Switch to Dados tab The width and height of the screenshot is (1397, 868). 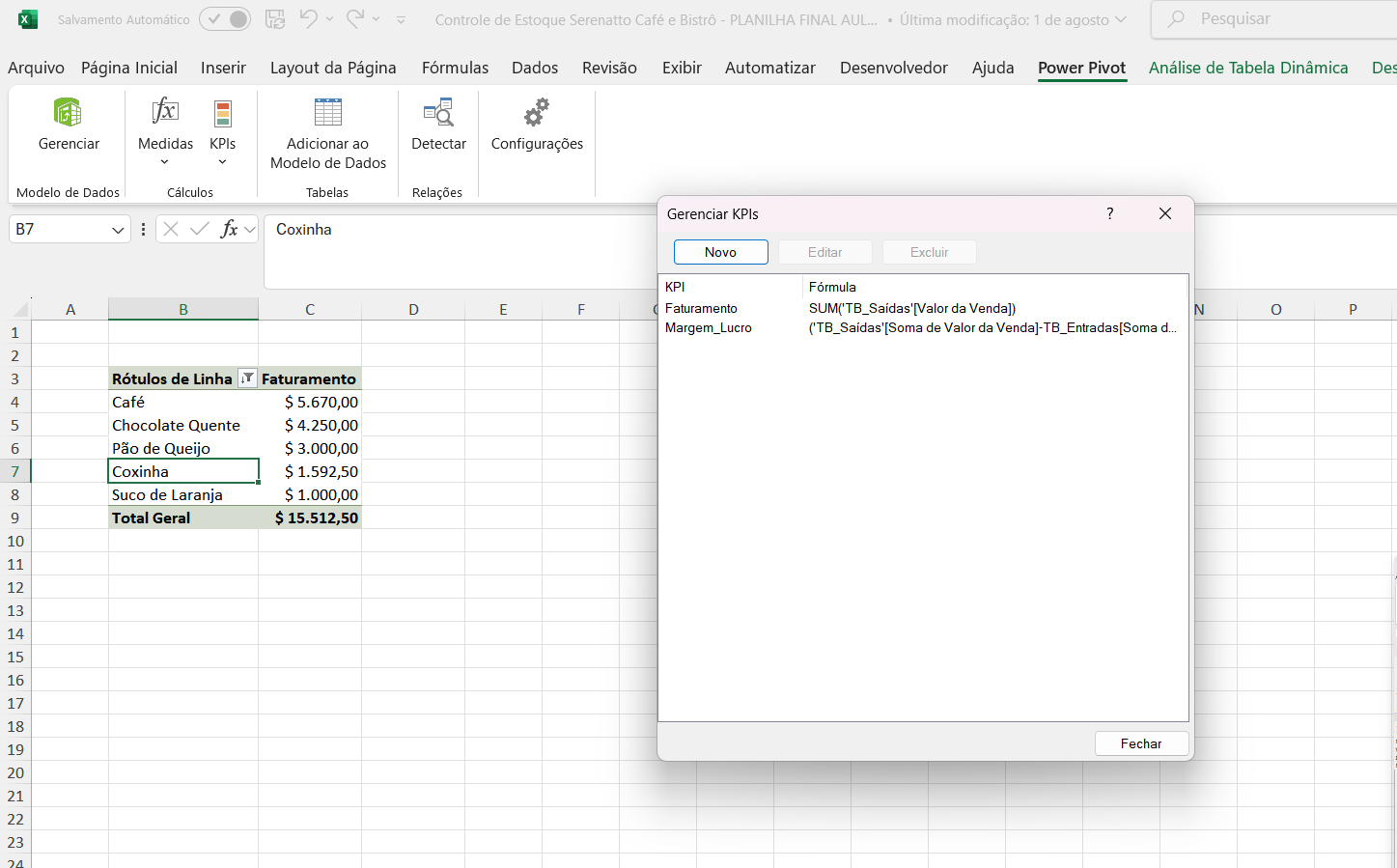[535, 68]
